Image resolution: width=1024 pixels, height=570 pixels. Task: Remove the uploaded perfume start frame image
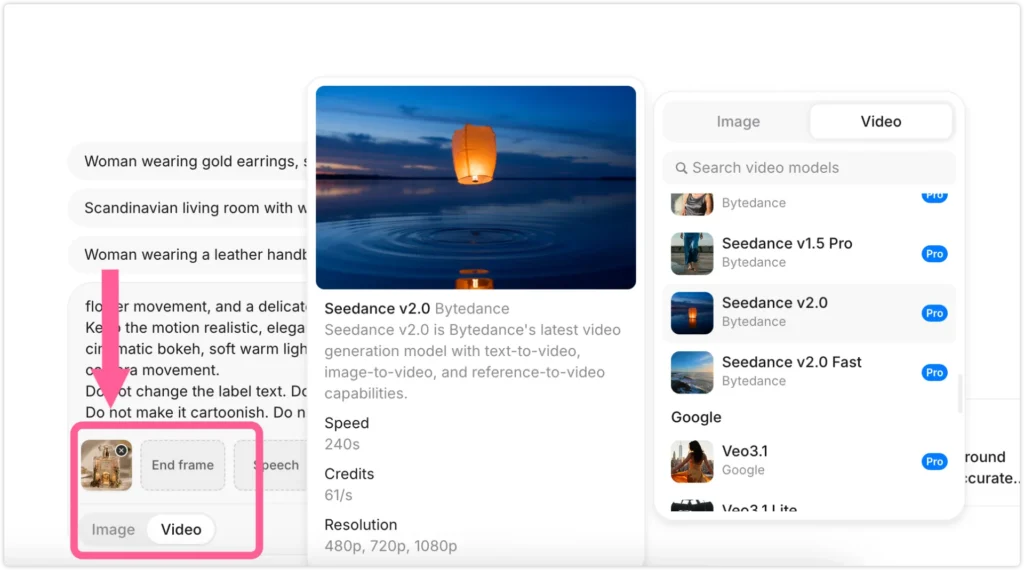(121, 451)
